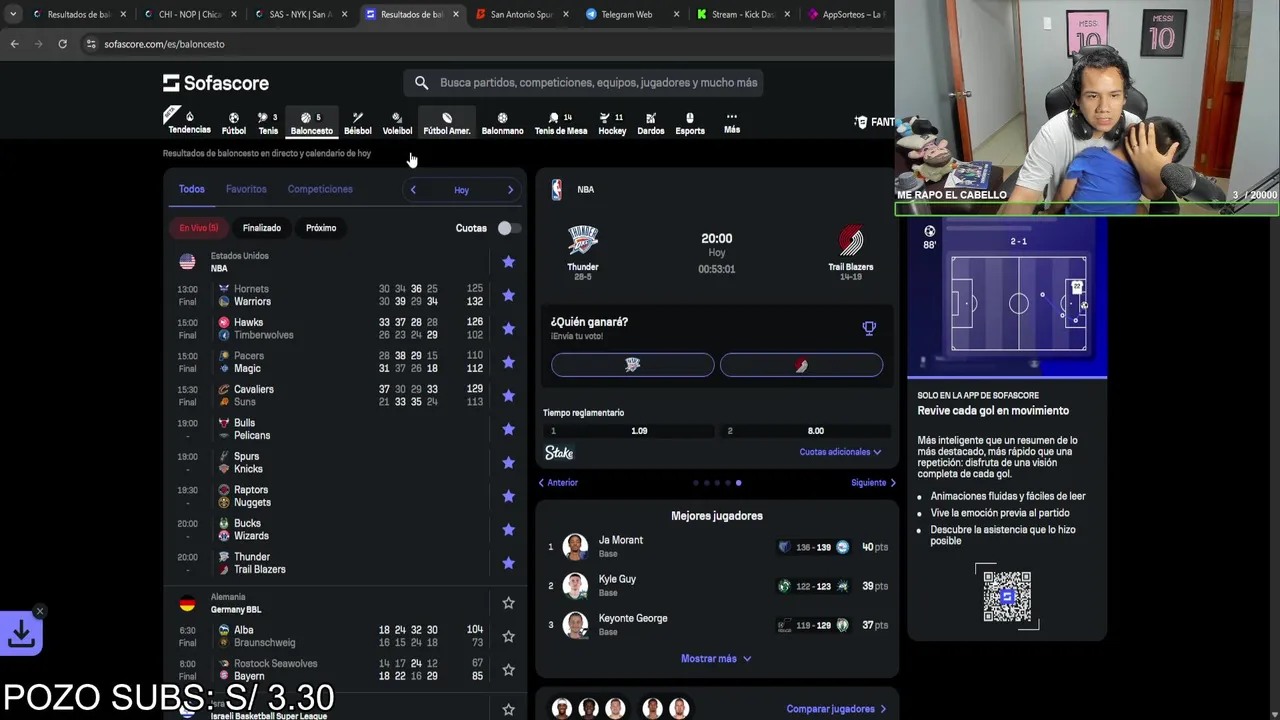Switch to the Favoritos tab
Viewport: 1280px width, 720px height.
coord(246,189)
